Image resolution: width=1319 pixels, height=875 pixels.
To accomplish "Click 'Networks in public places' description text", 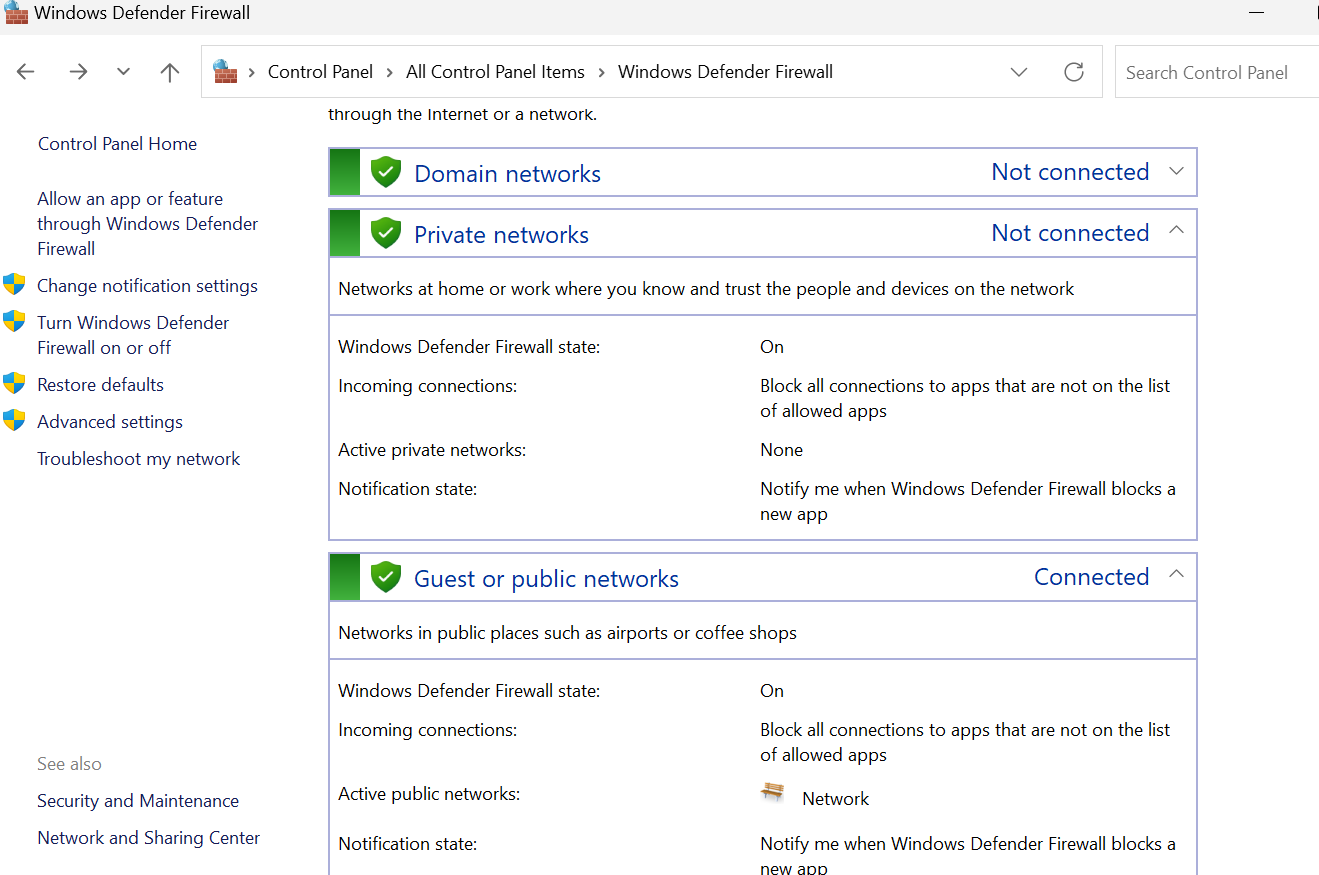I will pyautogui.click(x=567, y=633).
